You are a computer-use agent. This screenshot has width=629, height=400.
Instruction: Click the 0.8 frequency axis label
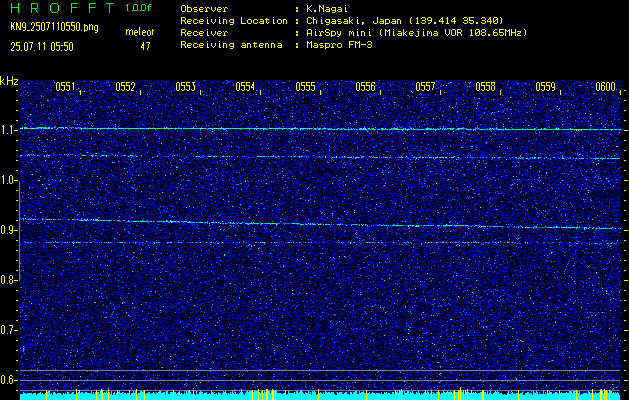(8, 280)
